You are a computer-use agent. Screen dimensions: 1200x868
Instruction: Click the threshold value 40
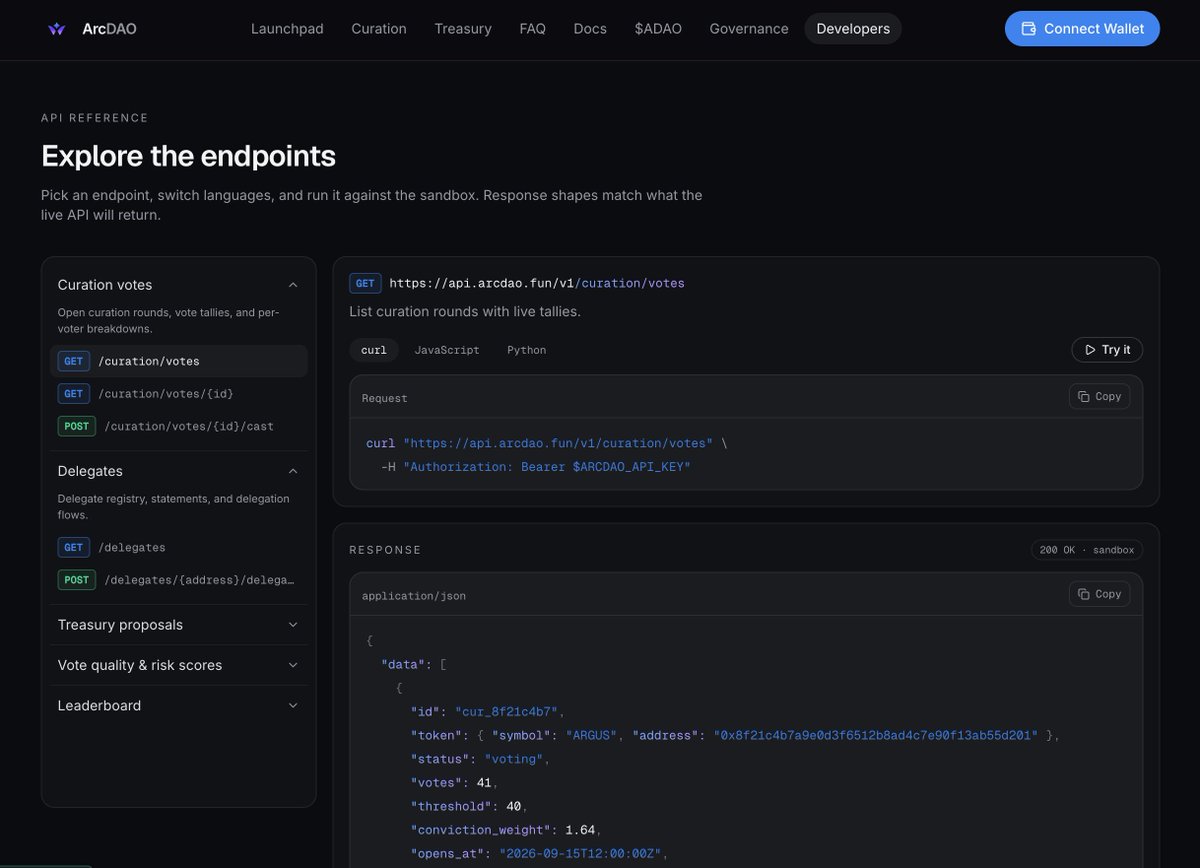click(x=513, y=806)
